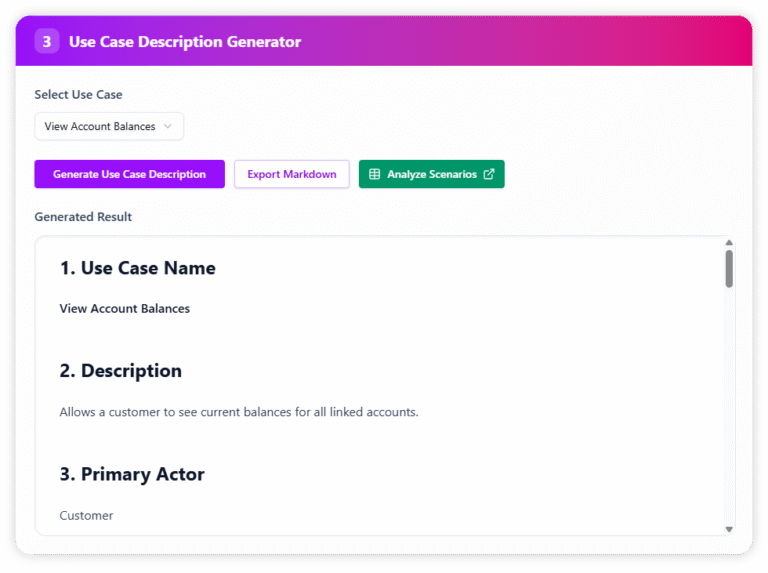Click the '1. Use Case Name' heading
Viewport: 768px width, 573px height.
[137, 268]
